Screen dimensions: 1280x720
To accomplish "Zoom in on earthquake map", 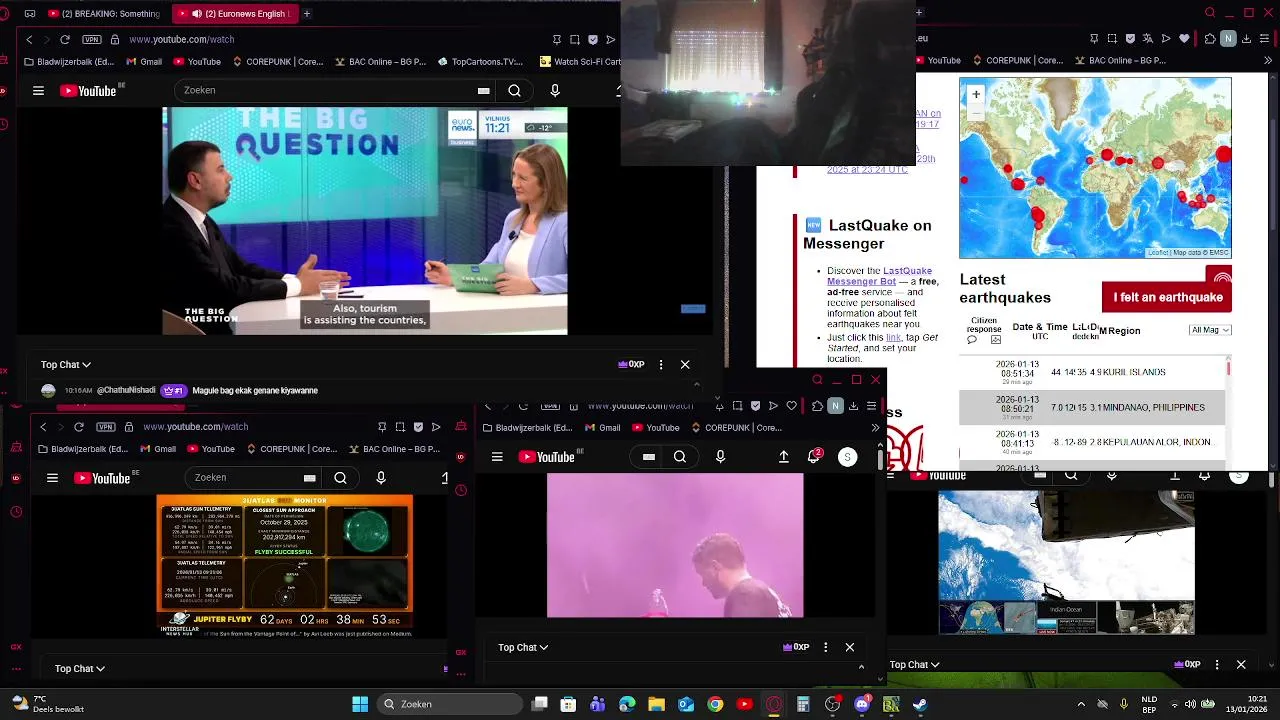I will (x=976, y=94).
